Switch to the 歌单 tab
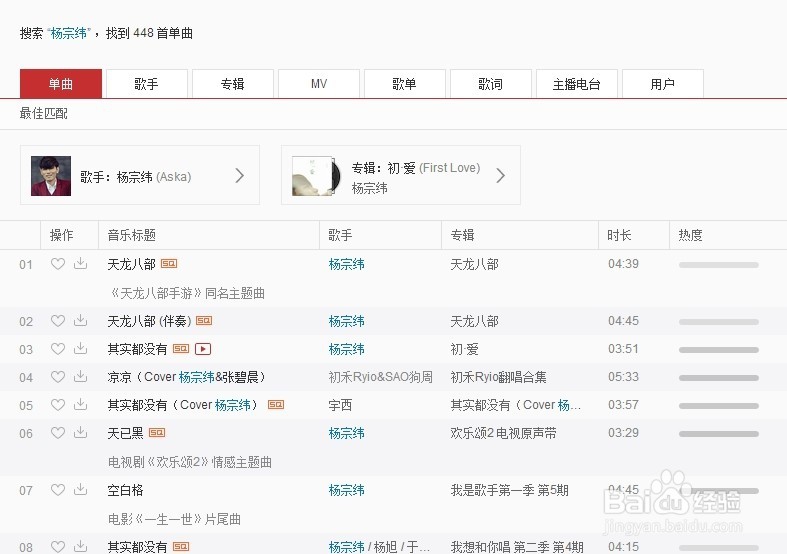 [x=405, y=84]
